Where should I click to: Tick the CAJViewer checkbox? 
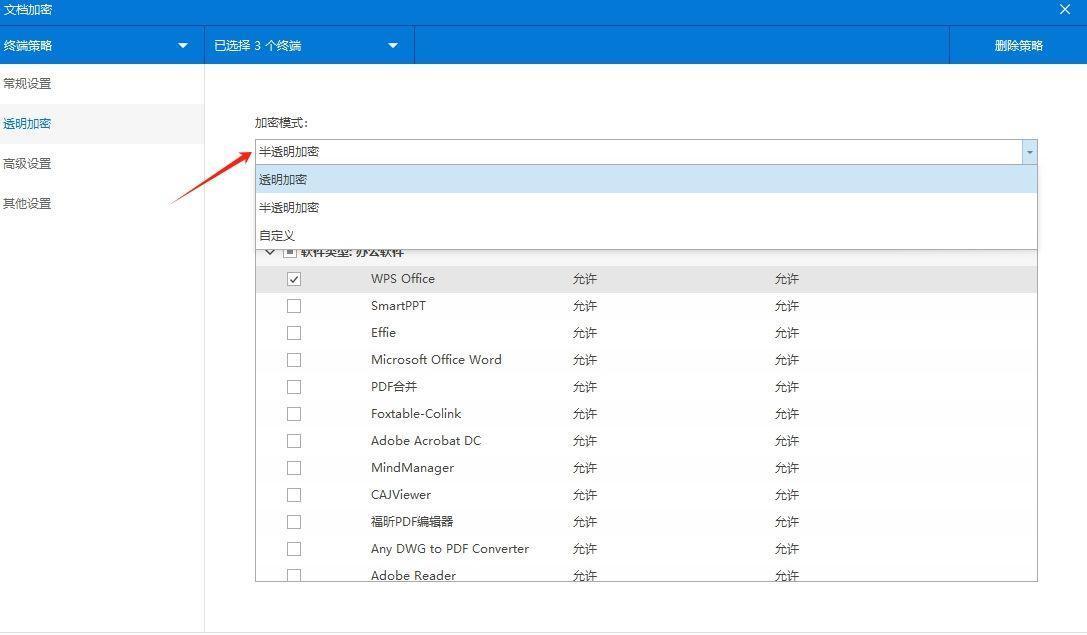(294, 495)
